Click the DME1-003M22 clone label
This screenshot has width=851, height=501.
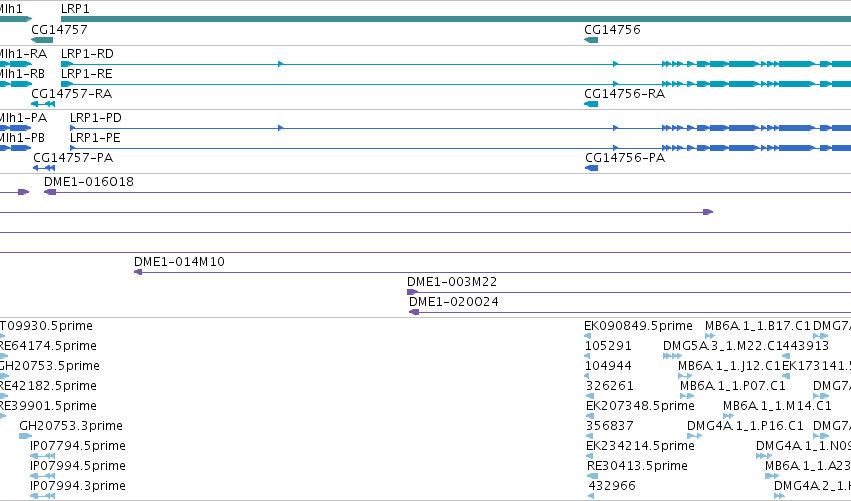452,282
